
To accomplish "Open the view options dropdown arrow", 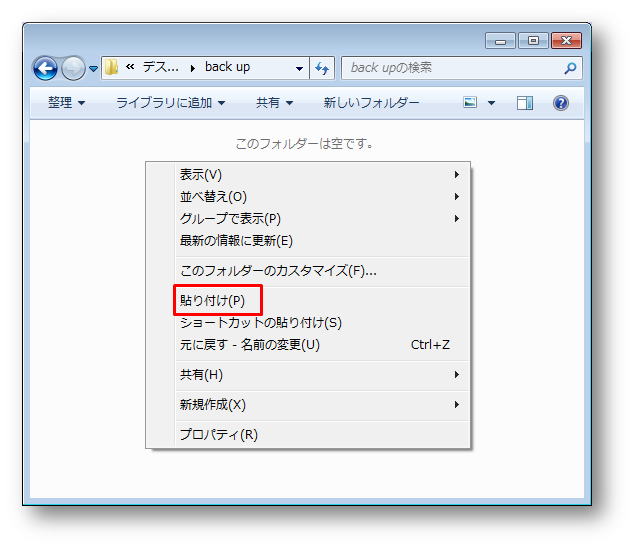I will pyautogui.click(x=491, y=103).
